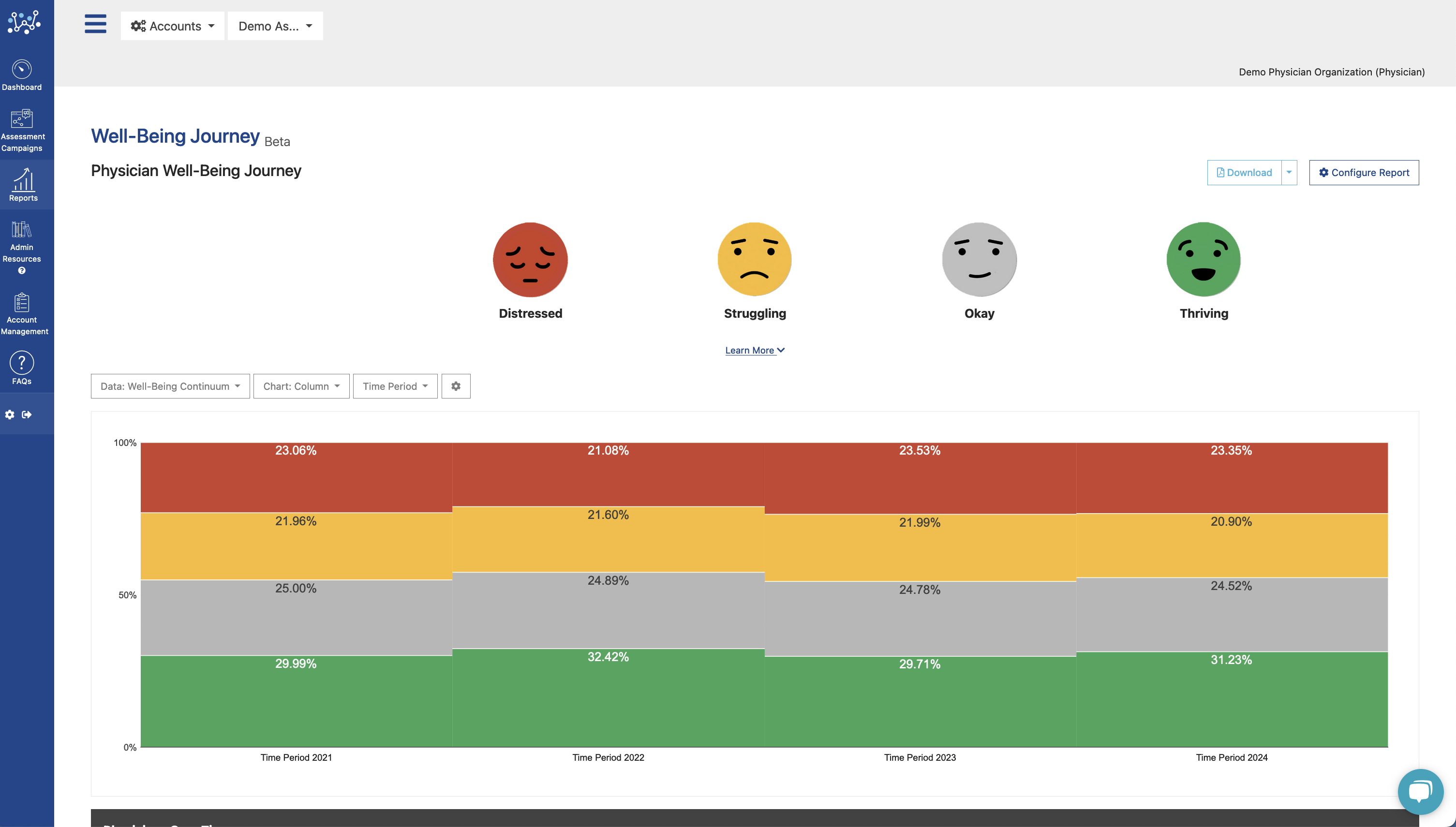Click the sidebar settings gear icon
1456x827 pixels.
(x=10, y=414)
